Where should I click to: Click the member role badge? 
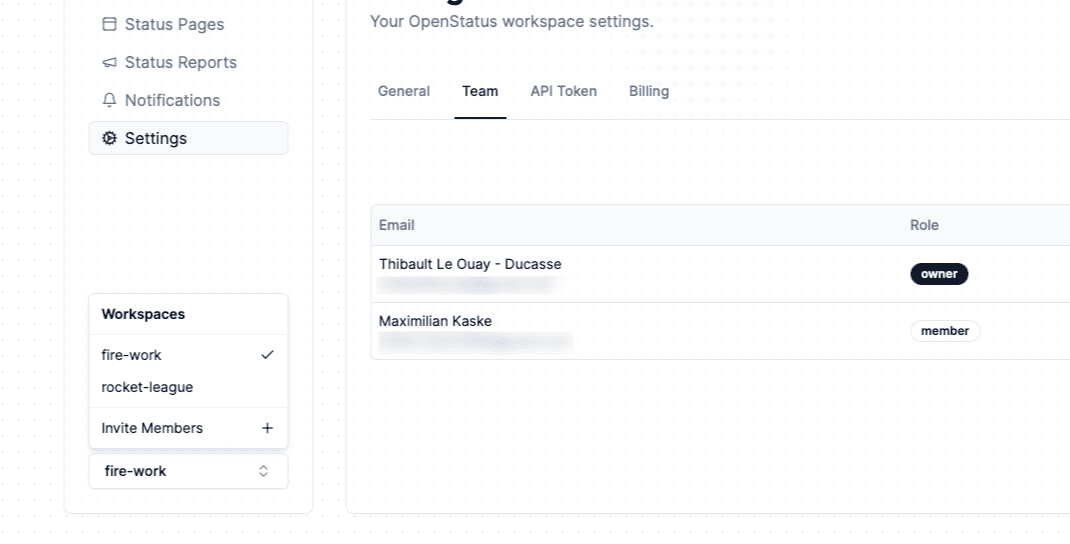(x=945, y=331)
